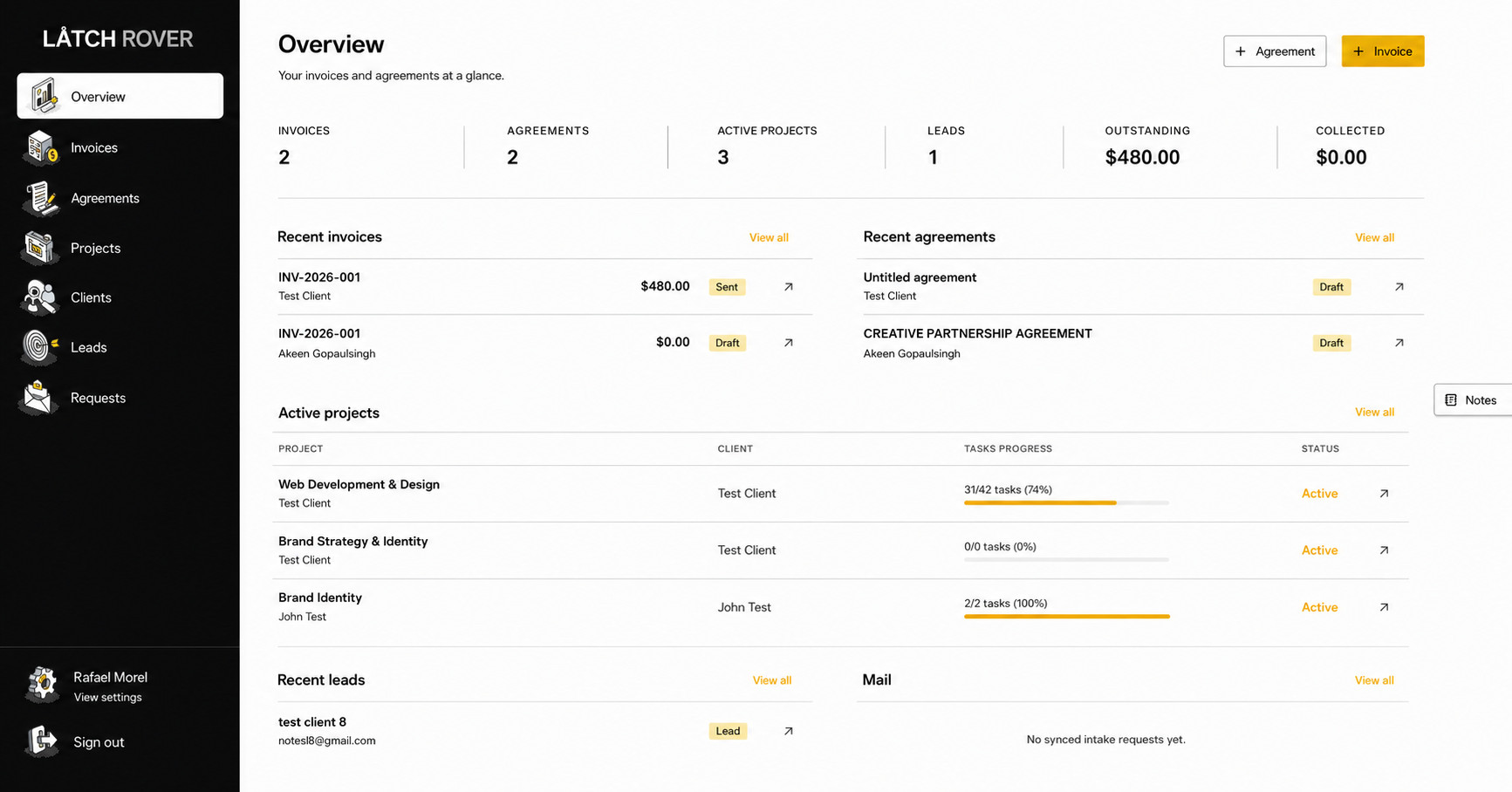
Task: Open Brand Strategy & Identity project arrow
Action: (1384, 550)
